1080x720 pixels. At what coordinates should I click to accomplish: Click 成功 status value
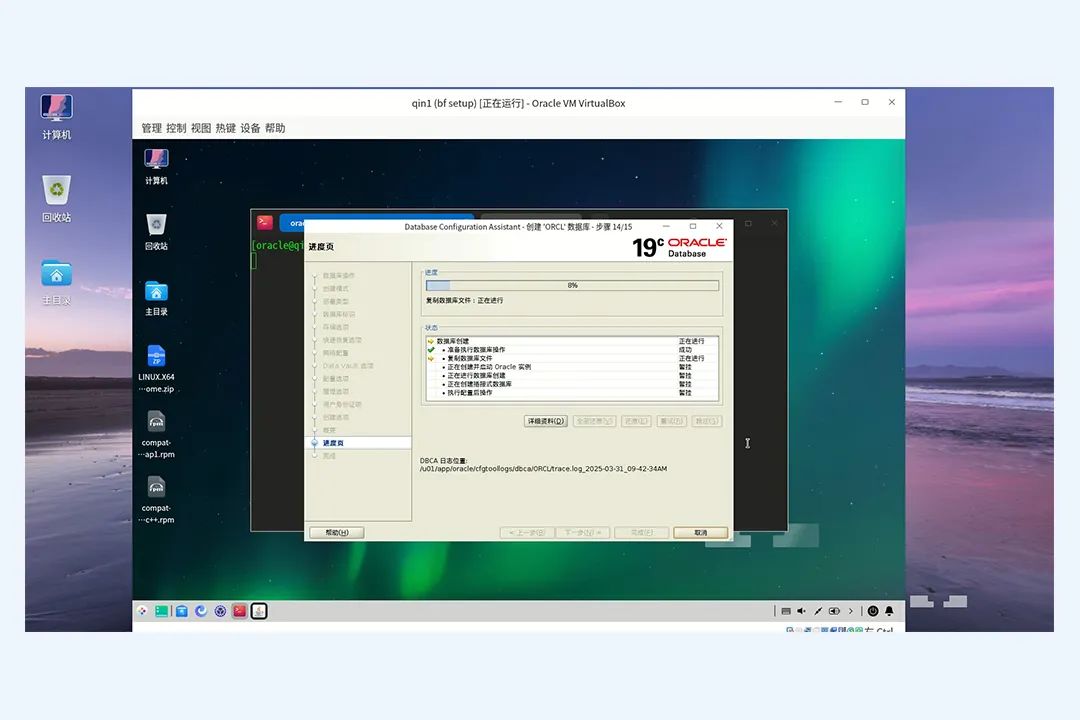pos(685,349)
